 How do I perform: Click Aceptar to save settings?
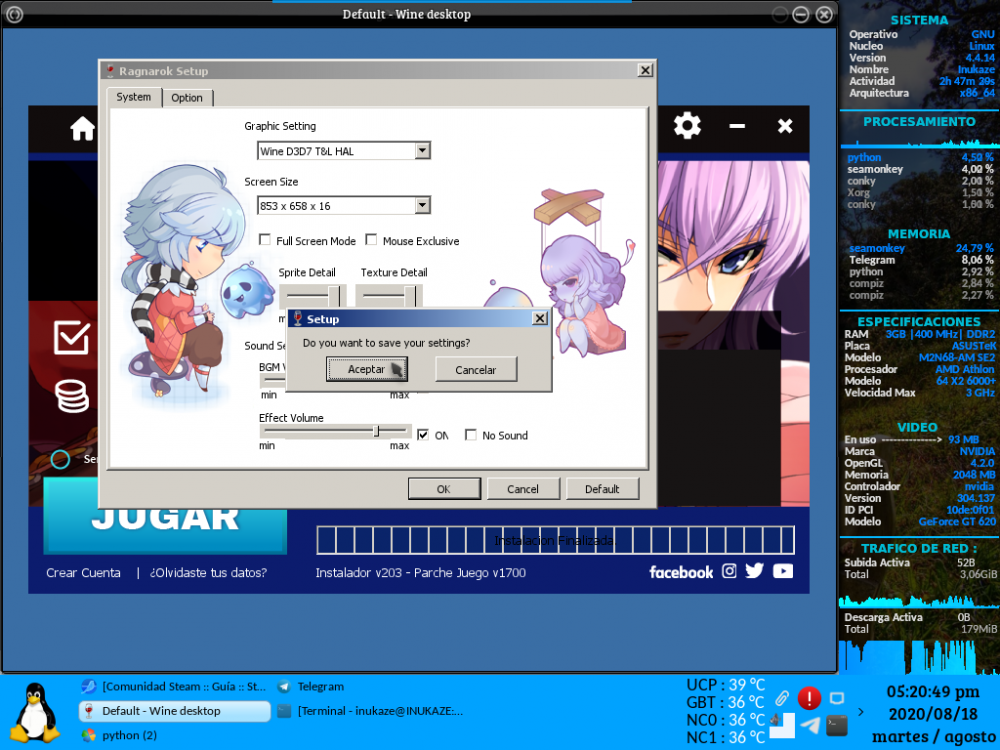366,369
